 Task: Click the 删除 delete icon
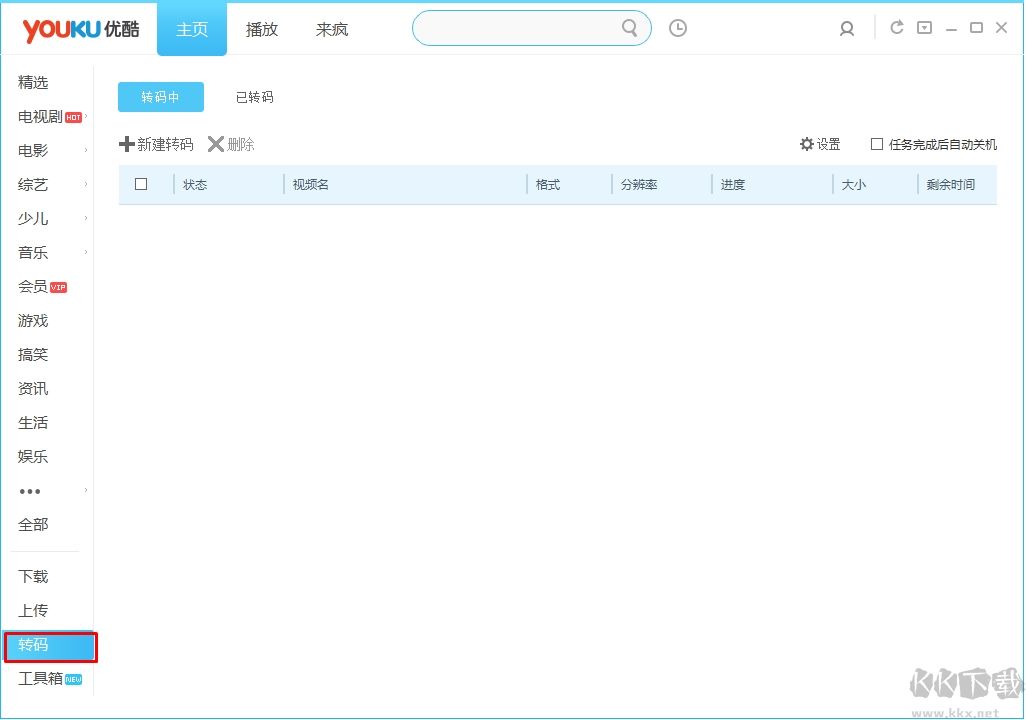point(216,144)
